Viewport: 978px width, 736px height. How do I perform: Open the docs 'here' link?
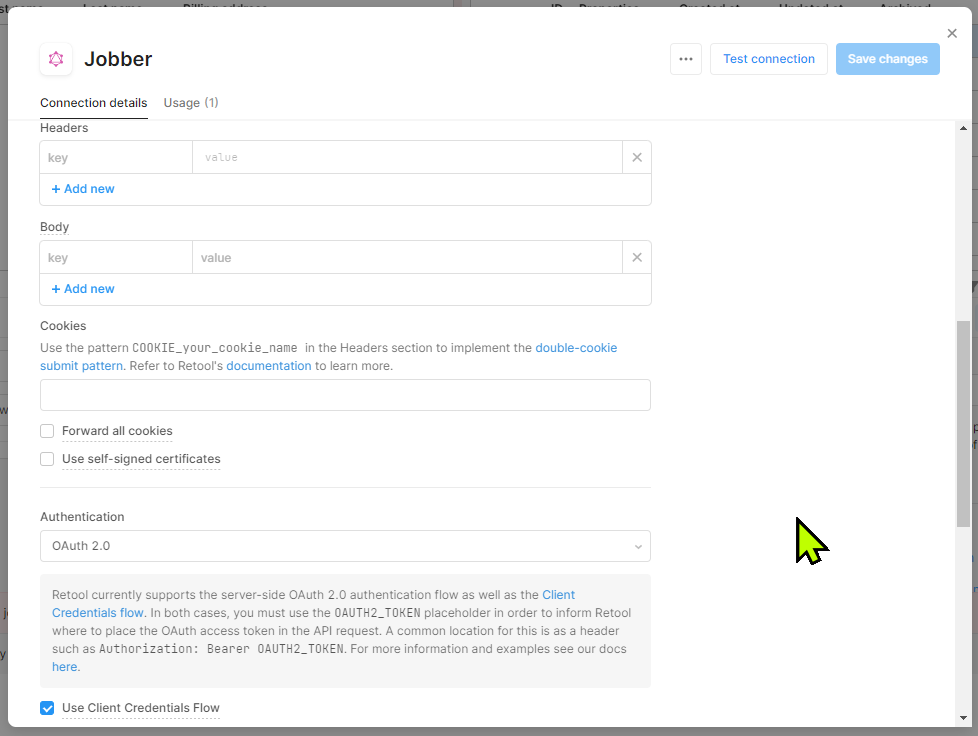point(64,667)
